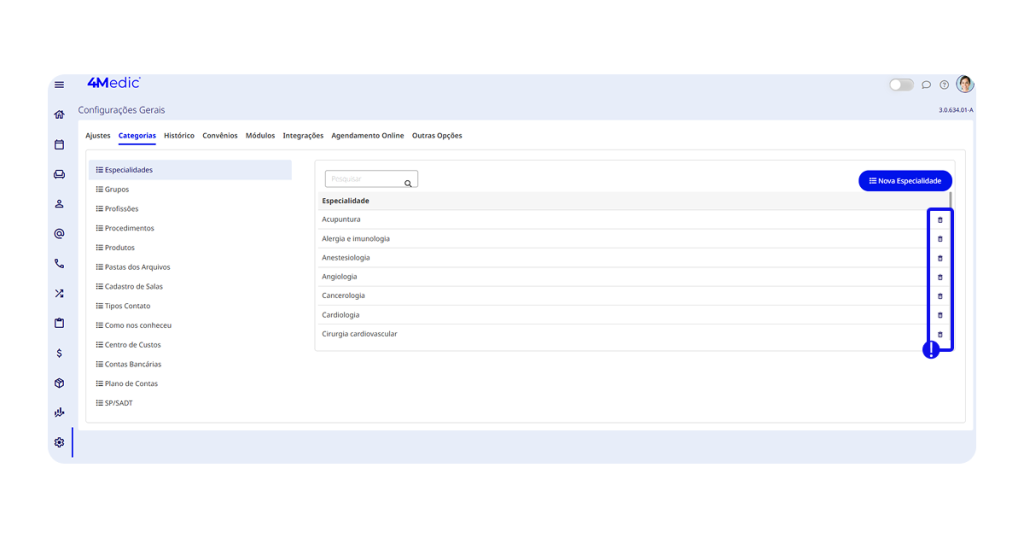The image size is (1024, 538).
Task: Open the hamburger menu in sidebar
Action: pyautogui.click(x=59, y=85)
